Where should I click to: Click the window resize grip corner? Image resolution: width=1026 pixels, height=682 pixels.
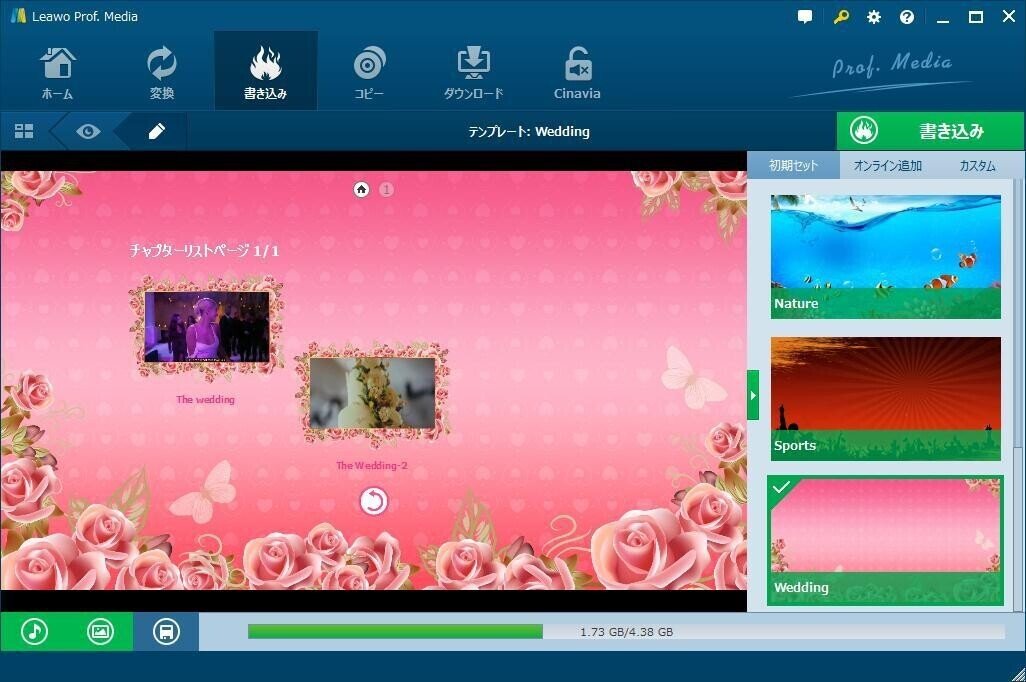(x=1017, y=674)
